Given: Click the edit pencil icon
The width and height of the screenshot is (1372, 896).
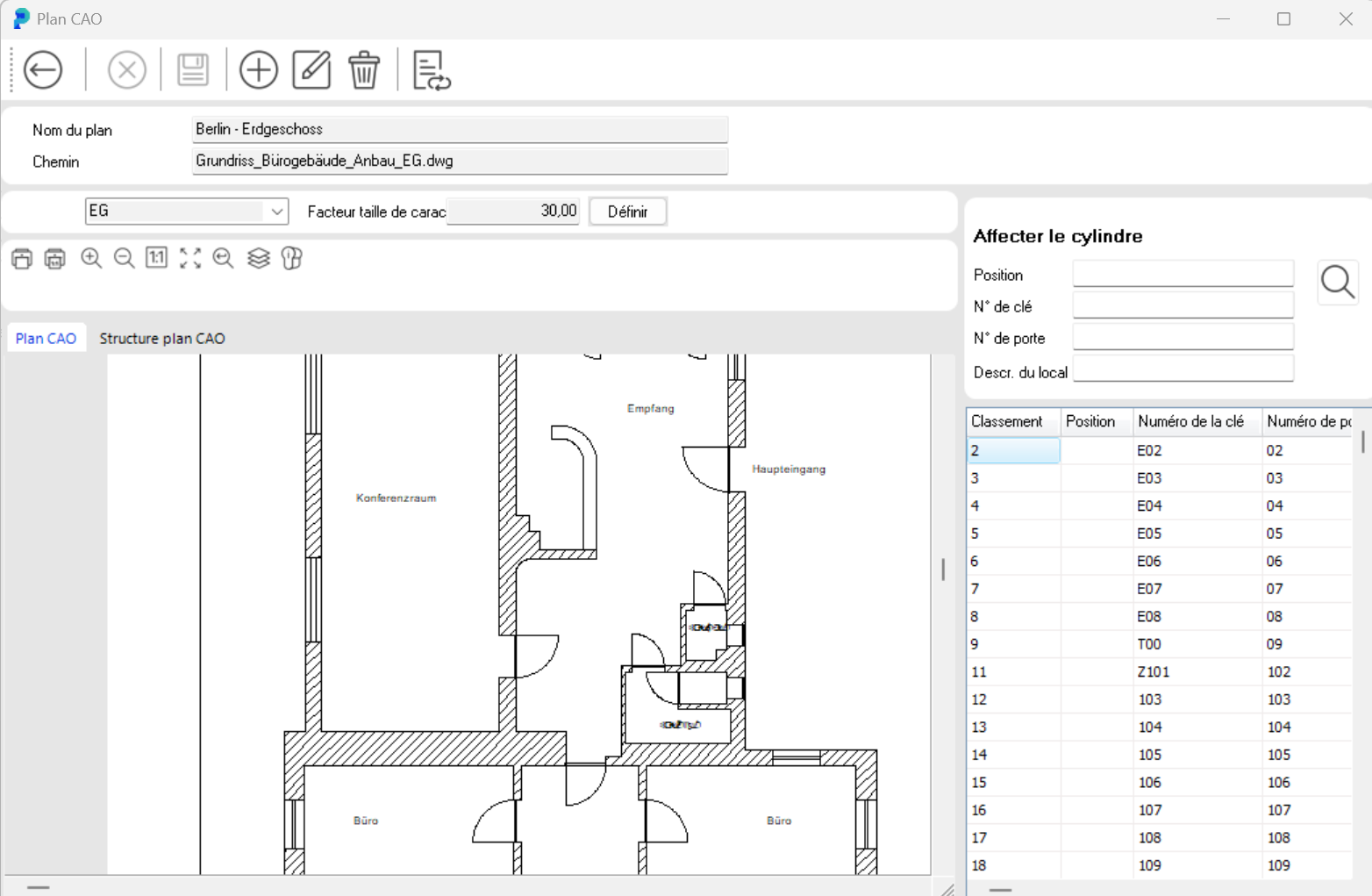Looking at the screenshot, I should pyautogui.click(x=311, y=70).
